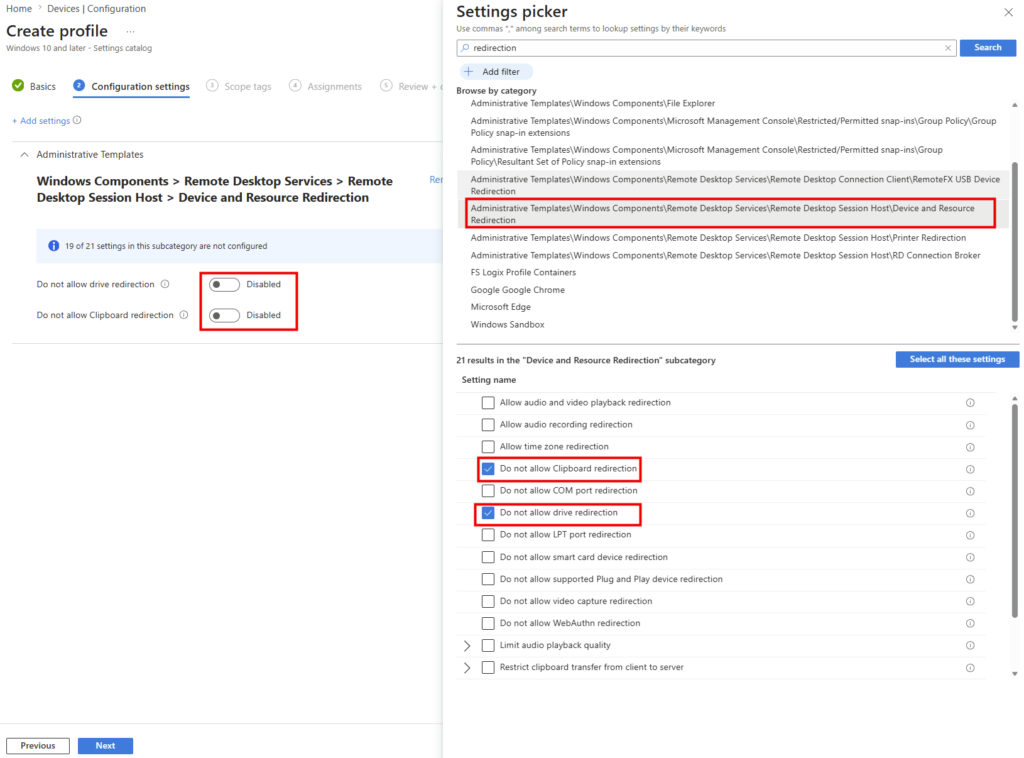Click info icon in Do not allow Clipboard redirection picker row
The width and height of the screenshot is (1024, 758).
[970, 469]
